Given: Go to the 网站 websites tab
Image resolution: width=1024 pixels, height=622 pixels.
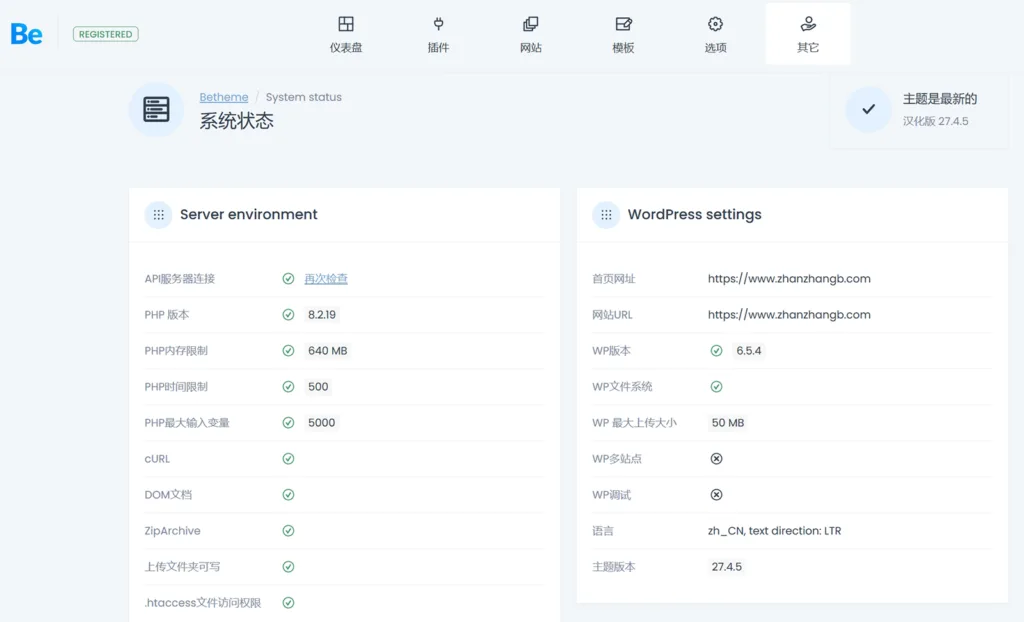Looking at the screenshot, I should pyautogui.click(x=530, y=34).
